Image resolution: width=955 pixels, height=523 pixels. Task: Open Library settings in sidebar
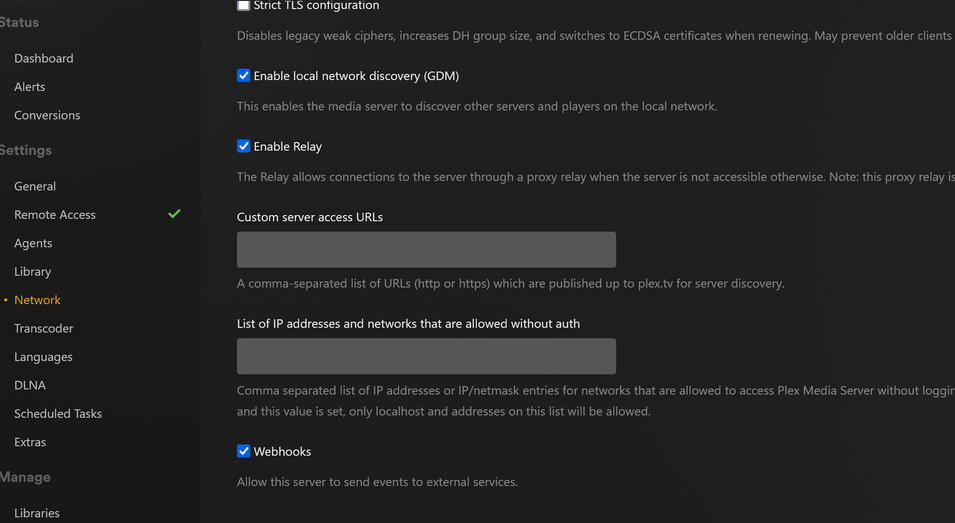click(32, 271)
